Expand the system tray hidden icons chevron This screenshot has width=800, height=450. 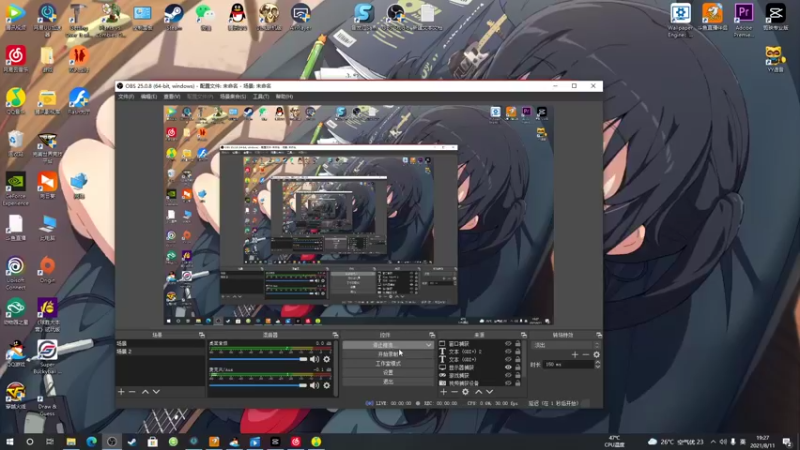click(713, 442)
